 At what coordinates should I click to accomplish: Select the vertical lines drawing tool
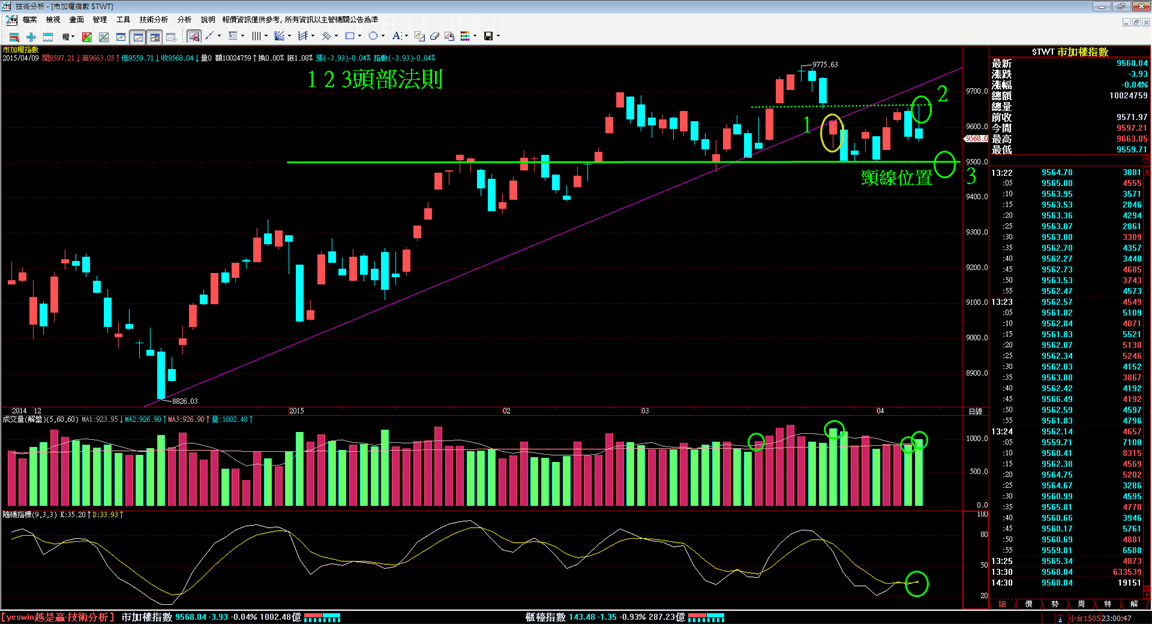[256, 36]
